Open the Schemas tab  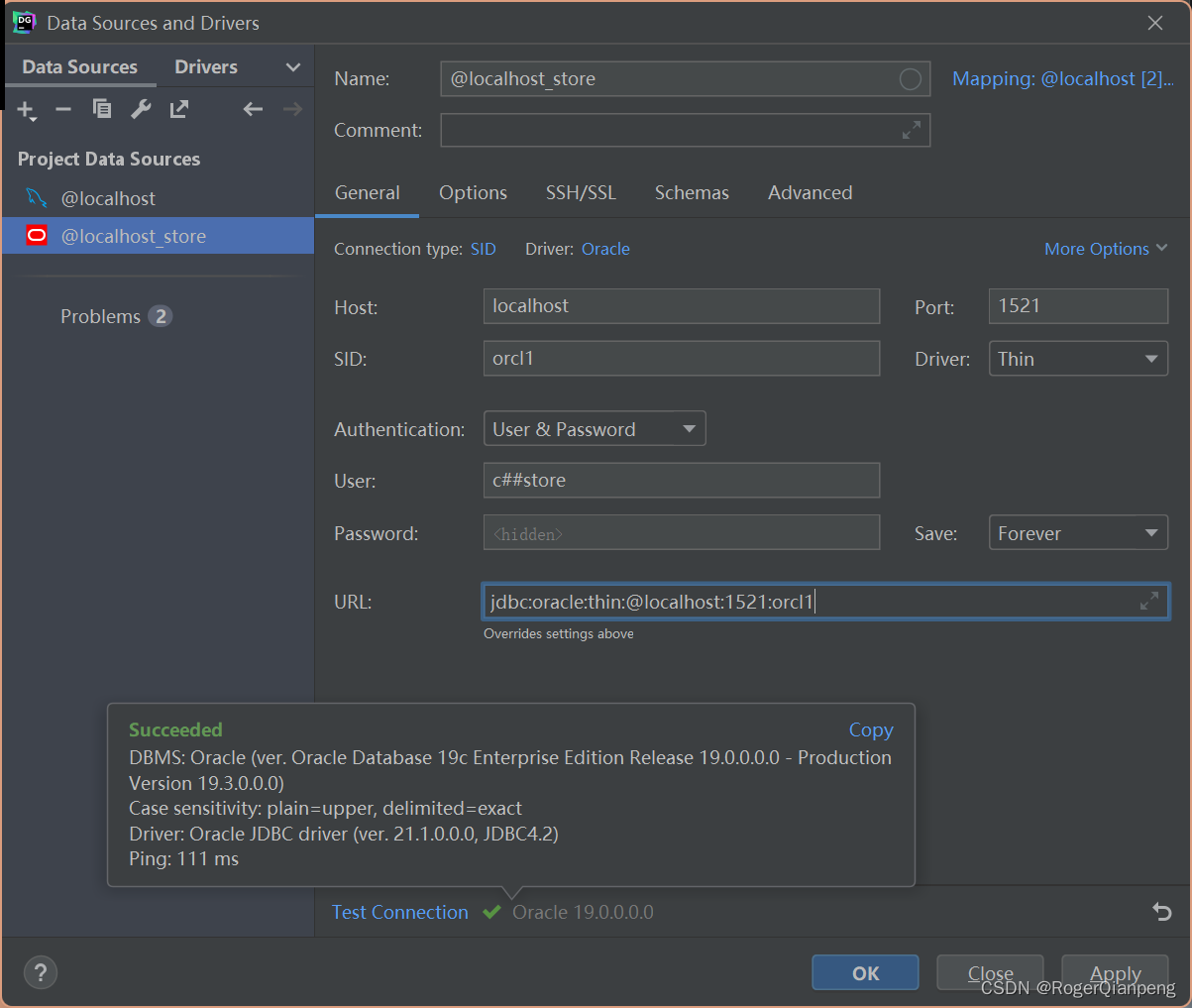692,193
